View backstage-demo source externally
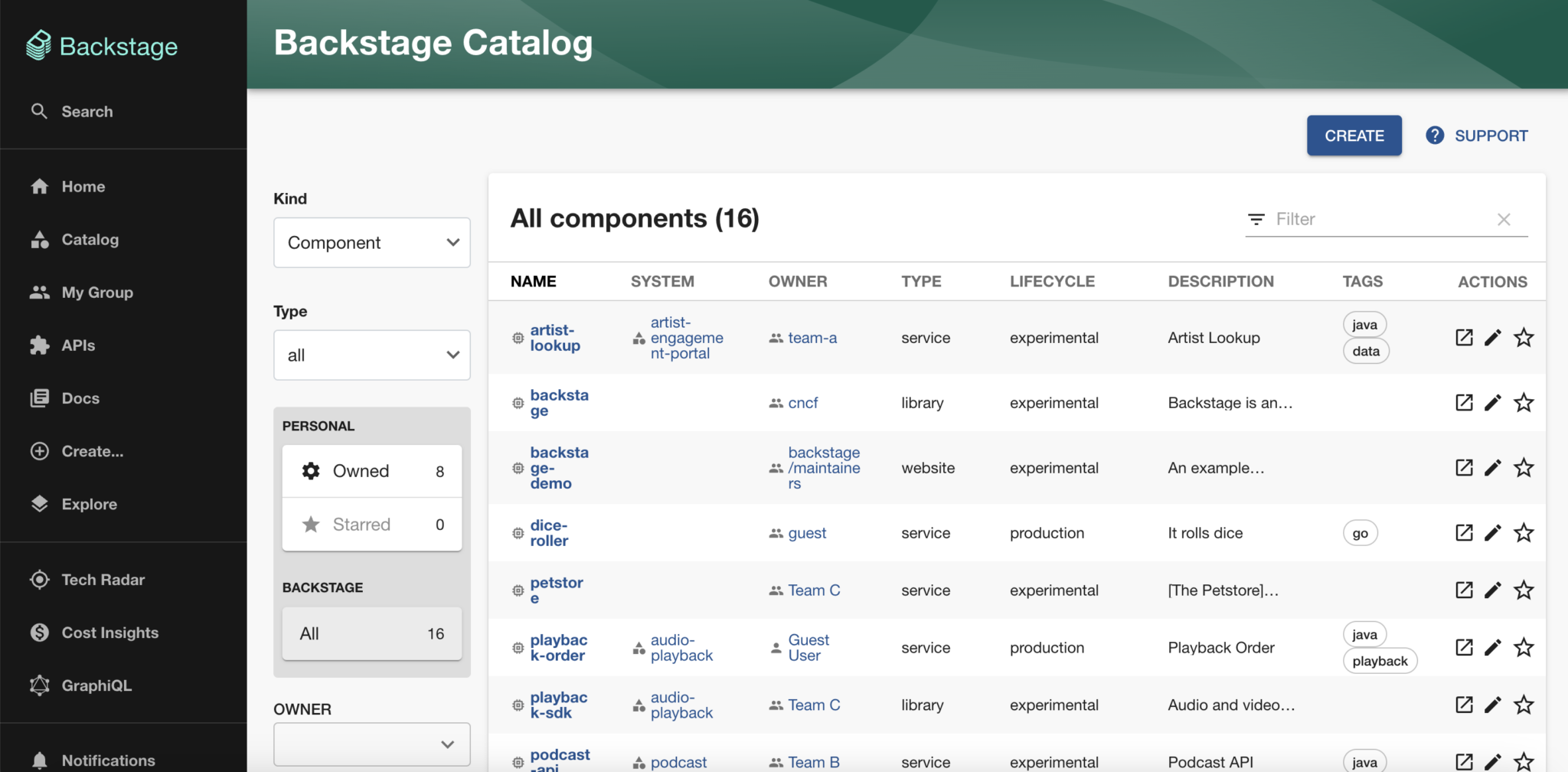 pos(1464,468)
